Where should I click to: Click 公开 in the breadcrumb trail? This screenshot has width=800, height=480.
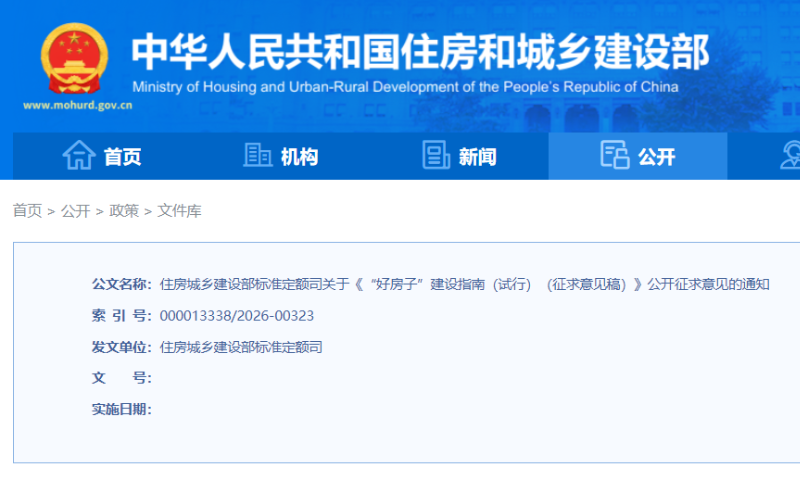75,211
